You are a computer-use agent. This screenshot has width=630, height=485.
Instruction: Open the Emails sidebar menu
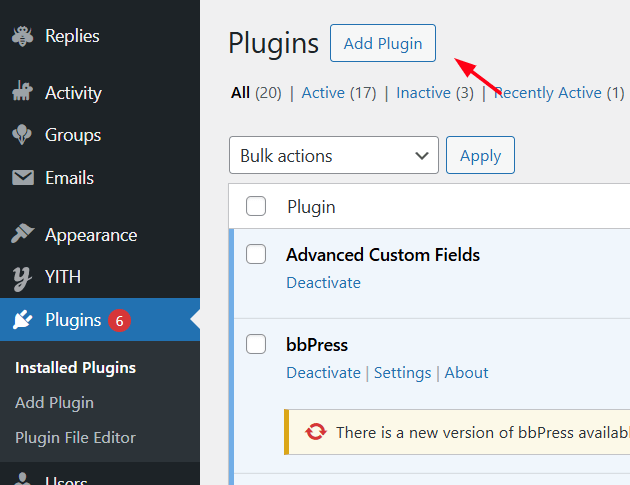100,178
